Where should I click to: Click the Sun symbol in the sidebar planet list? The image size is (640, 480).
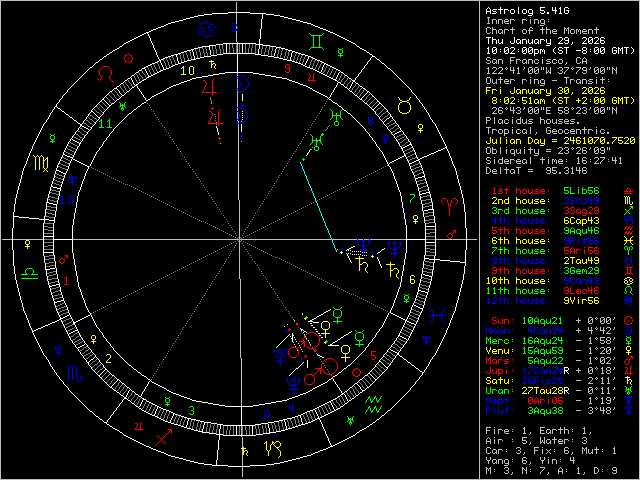tap(627, 320)
